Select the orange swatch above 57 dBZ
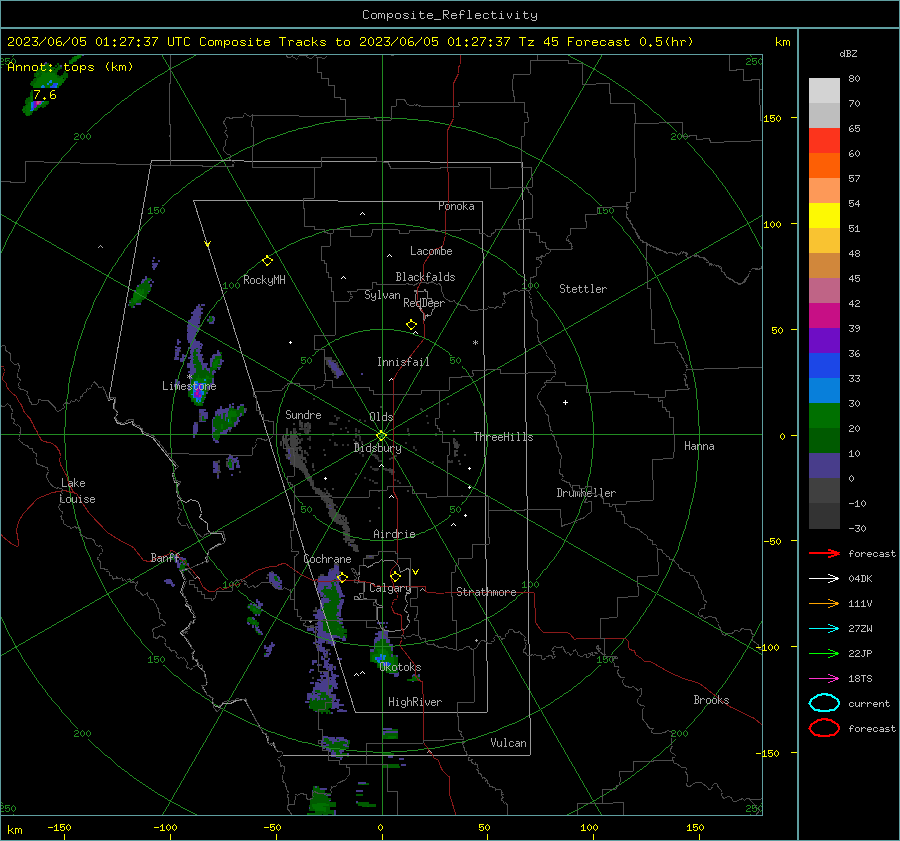900x841 pixels. (824, 165)
